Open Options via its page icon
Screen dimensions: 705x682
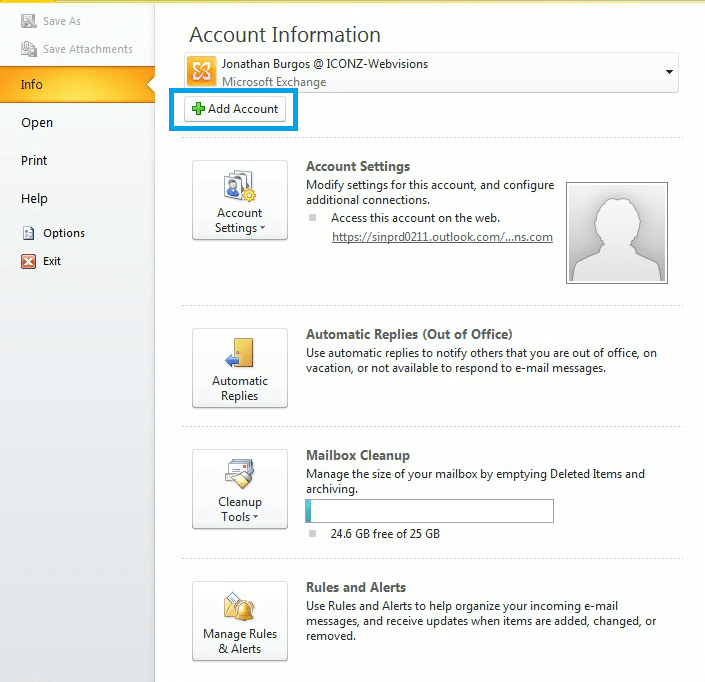point(28,233)
